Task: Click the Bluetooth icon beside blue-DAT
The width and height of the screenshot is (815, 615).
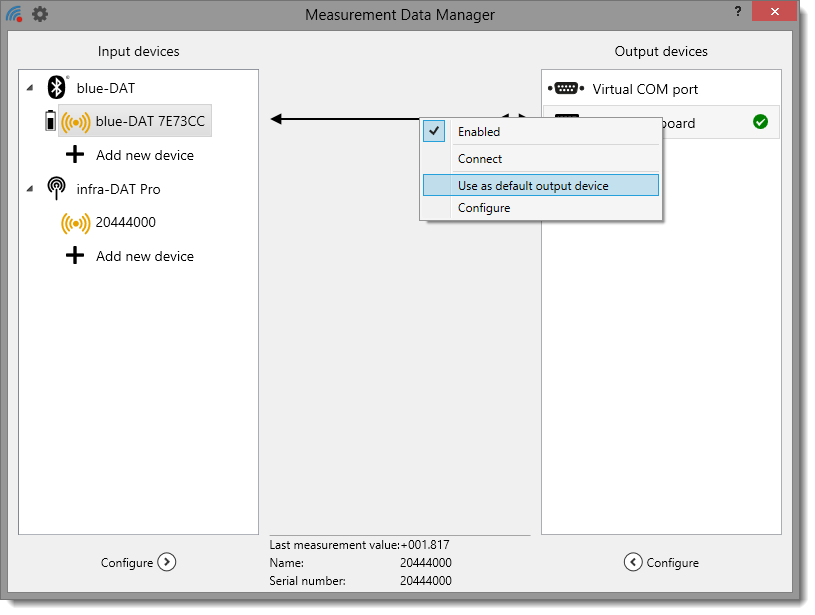Action: (x=57, y=88)
